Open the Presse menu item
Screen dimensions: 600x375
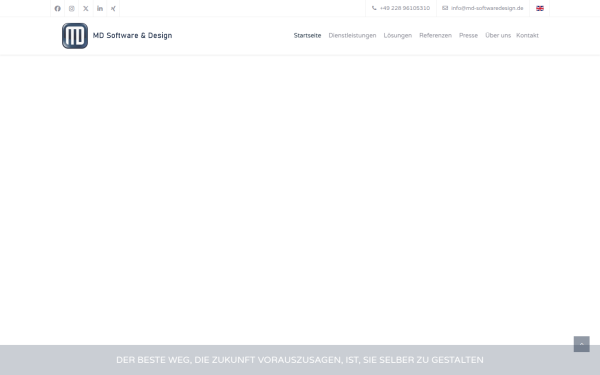[x=468, y=36]
